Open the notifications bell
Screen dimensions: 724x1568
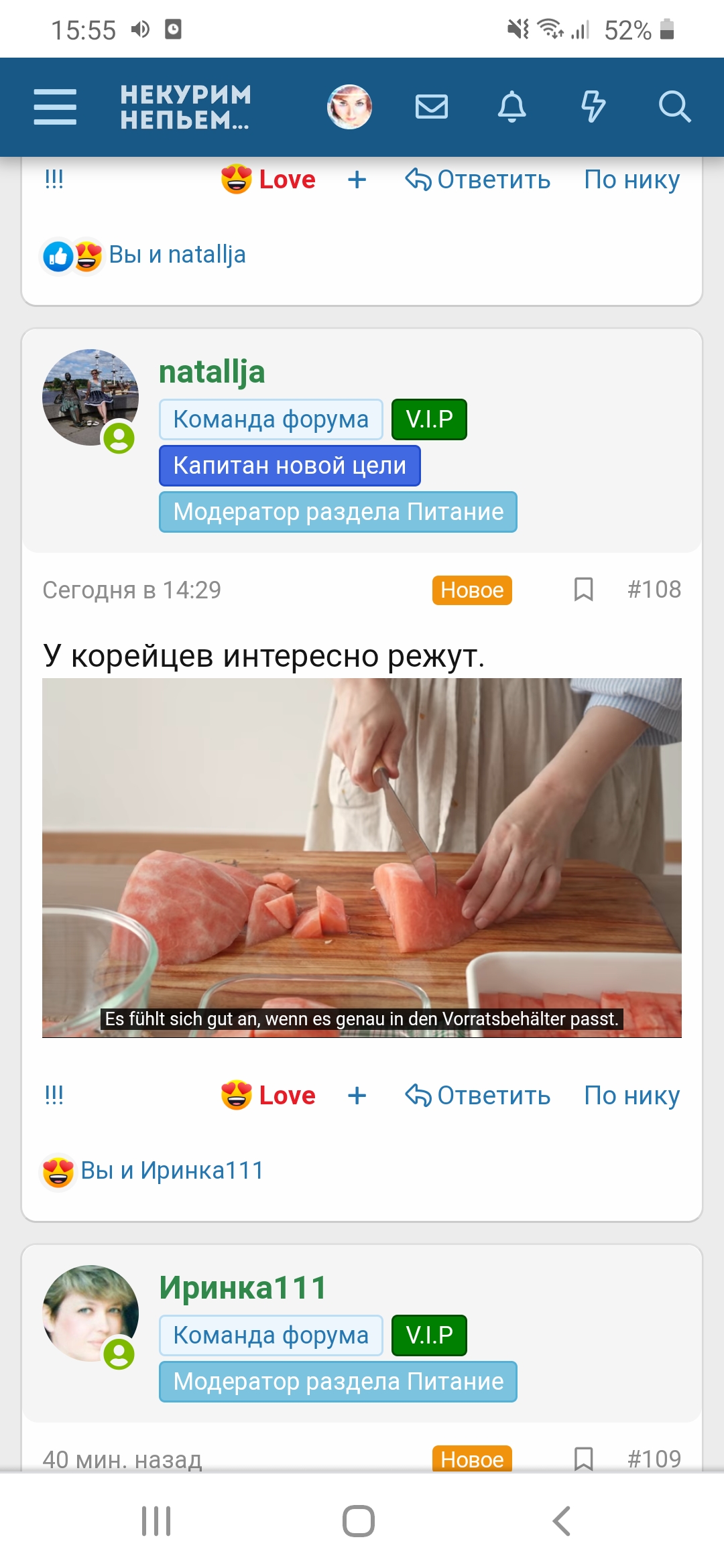(512, 107)
